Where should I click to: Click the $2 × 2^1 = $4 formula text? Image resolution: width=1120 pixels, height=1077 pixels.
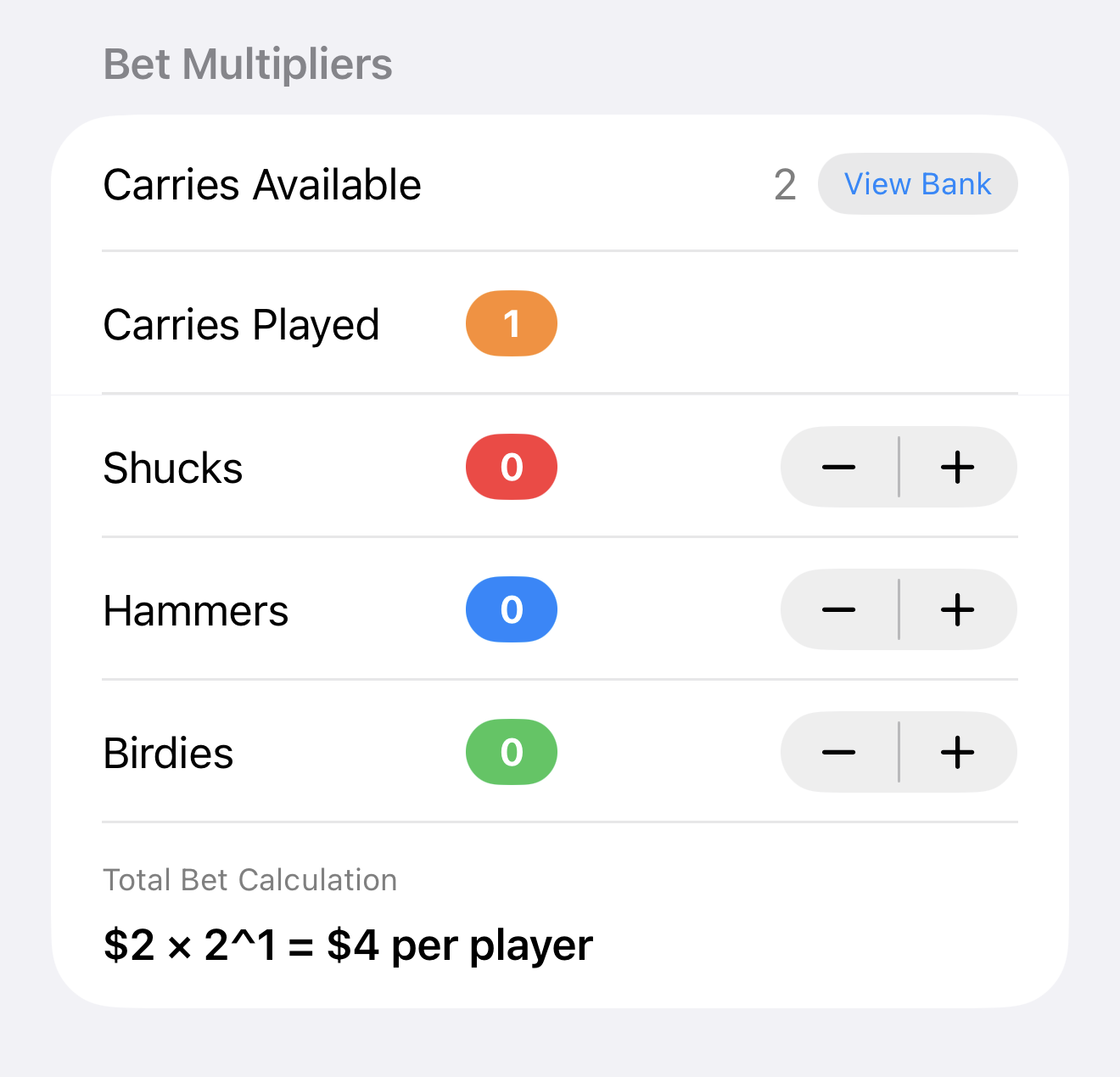[348, 944]
